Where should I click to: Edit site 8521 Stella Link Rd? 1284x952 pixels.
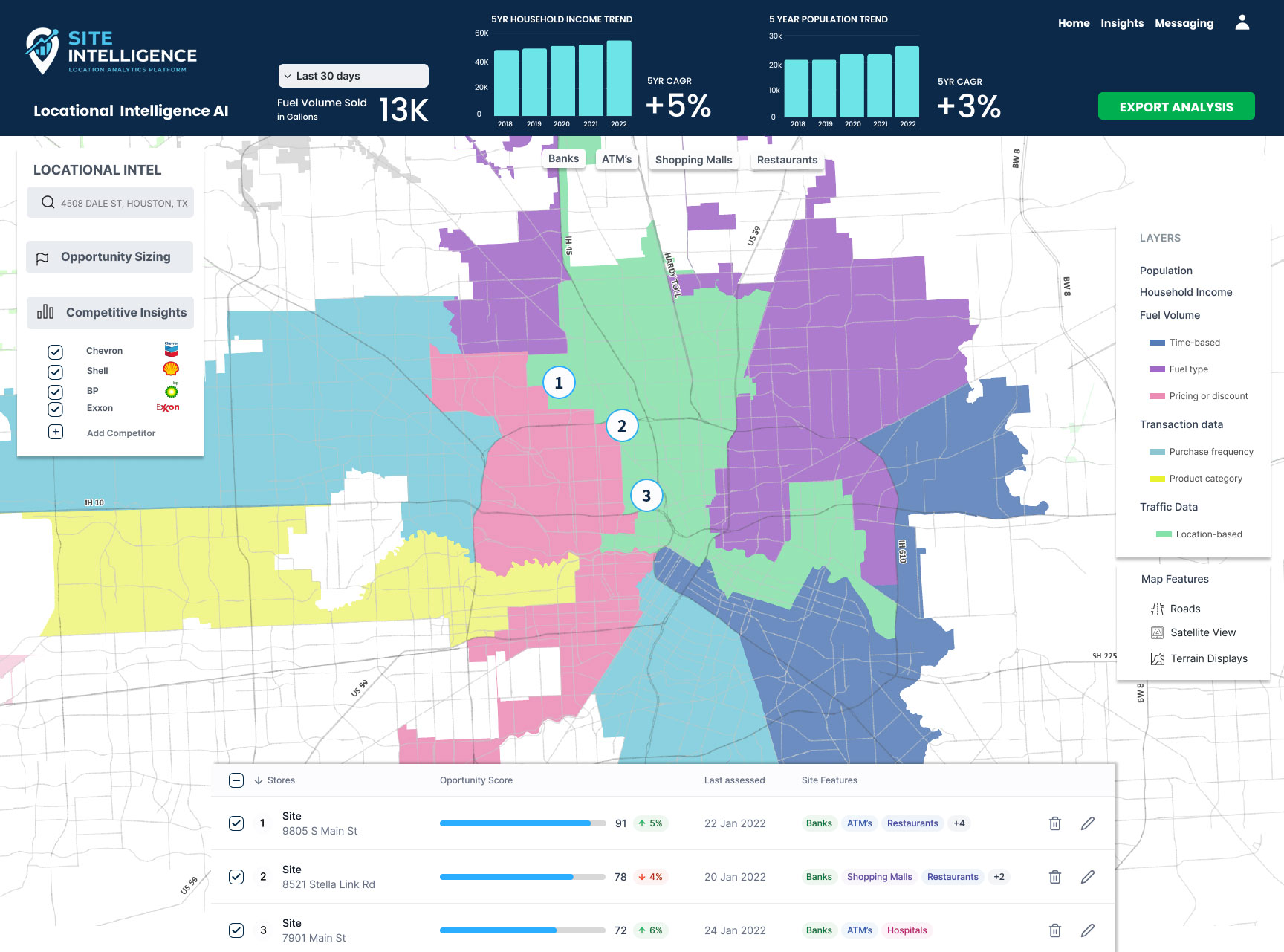tap(1087, 876)
